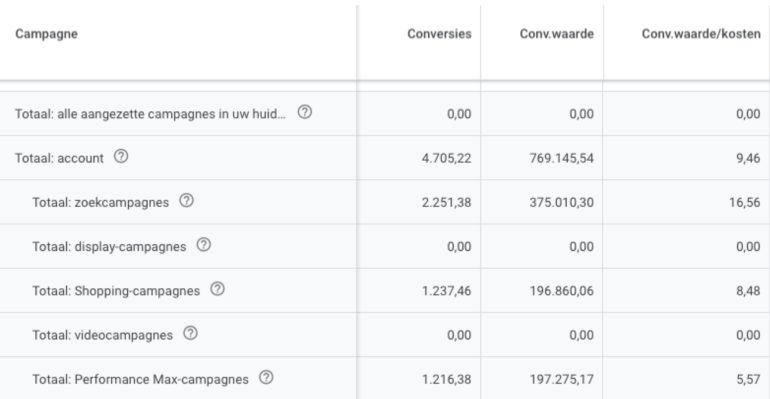Click Performance Max conversion value 197.275,17
Viewport: 770px width, 399px height.
pos(561,379)
